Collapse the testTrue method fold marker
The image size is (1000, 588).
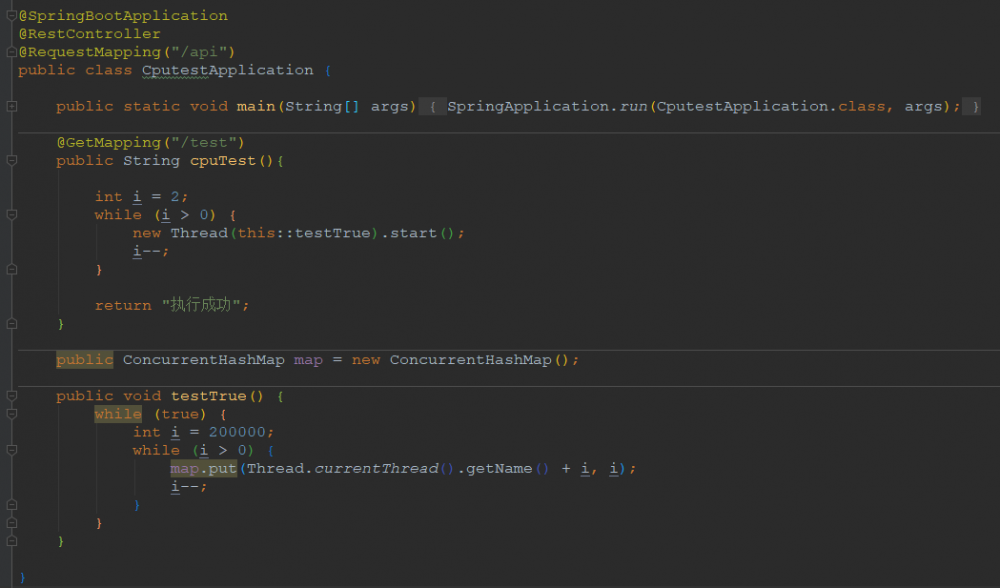click(x=11, y=396)
